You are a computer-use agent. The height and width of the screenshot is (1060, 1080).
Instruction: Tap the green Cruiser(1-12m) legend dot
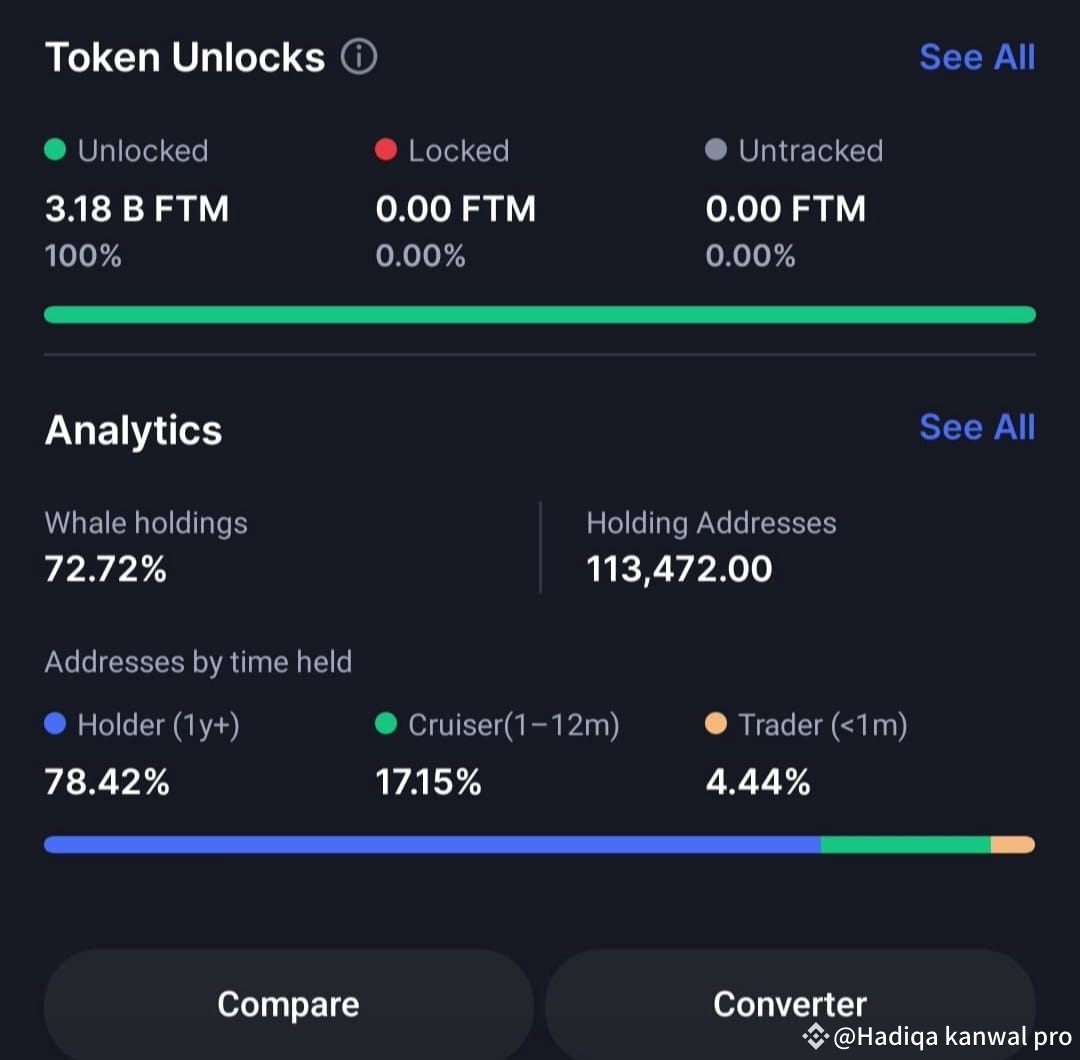[386, 724]
